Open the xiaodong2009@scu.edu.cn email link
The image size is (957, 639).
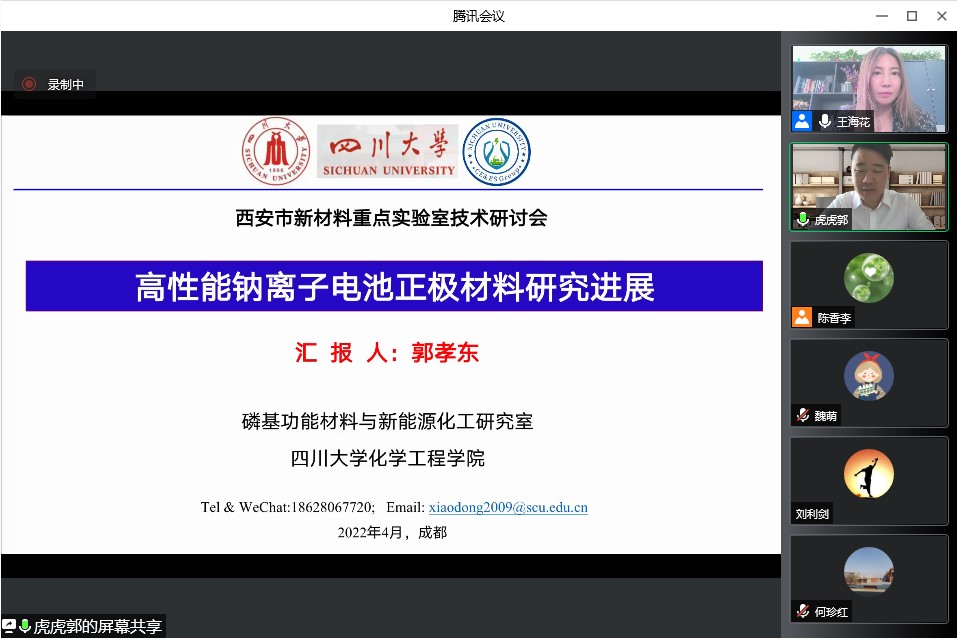coord(507,507)
